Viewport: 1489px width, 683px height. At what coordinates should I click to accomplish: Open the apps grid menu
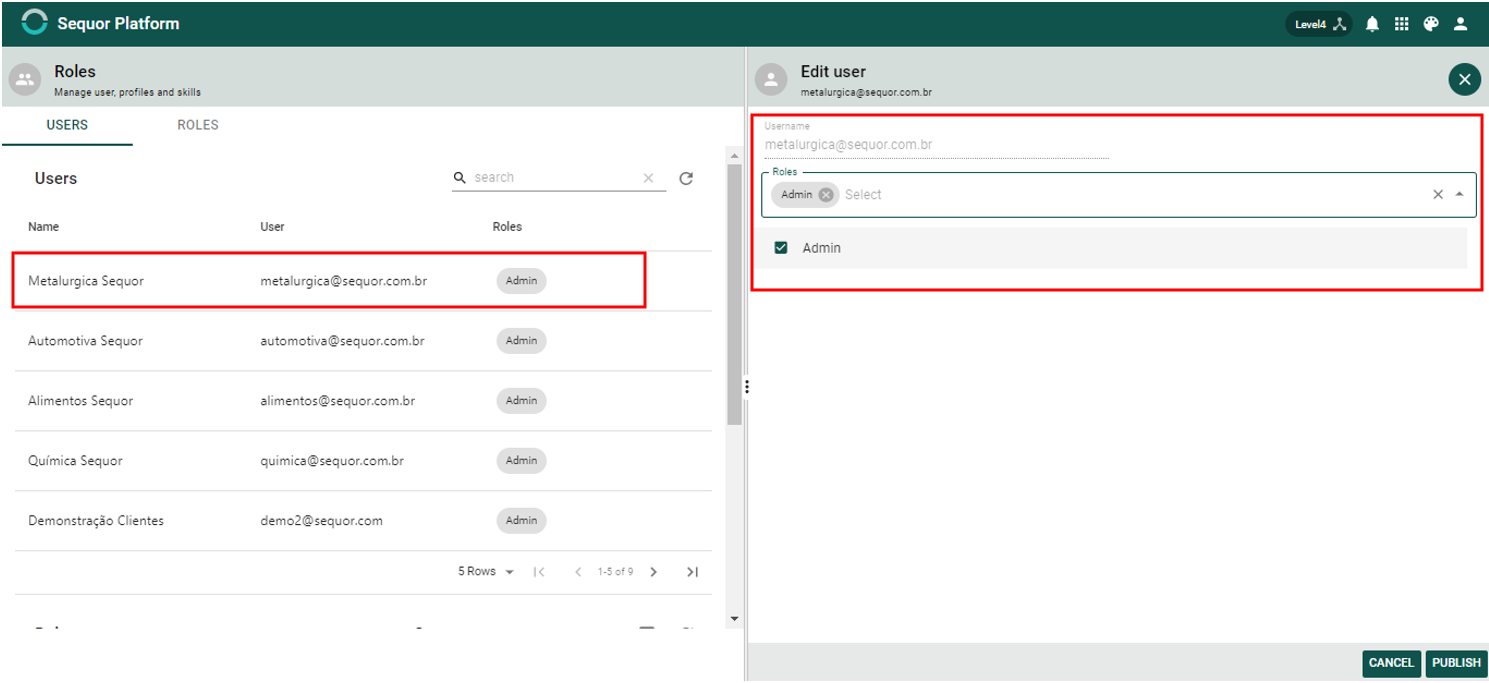[x=1401, y=24]
